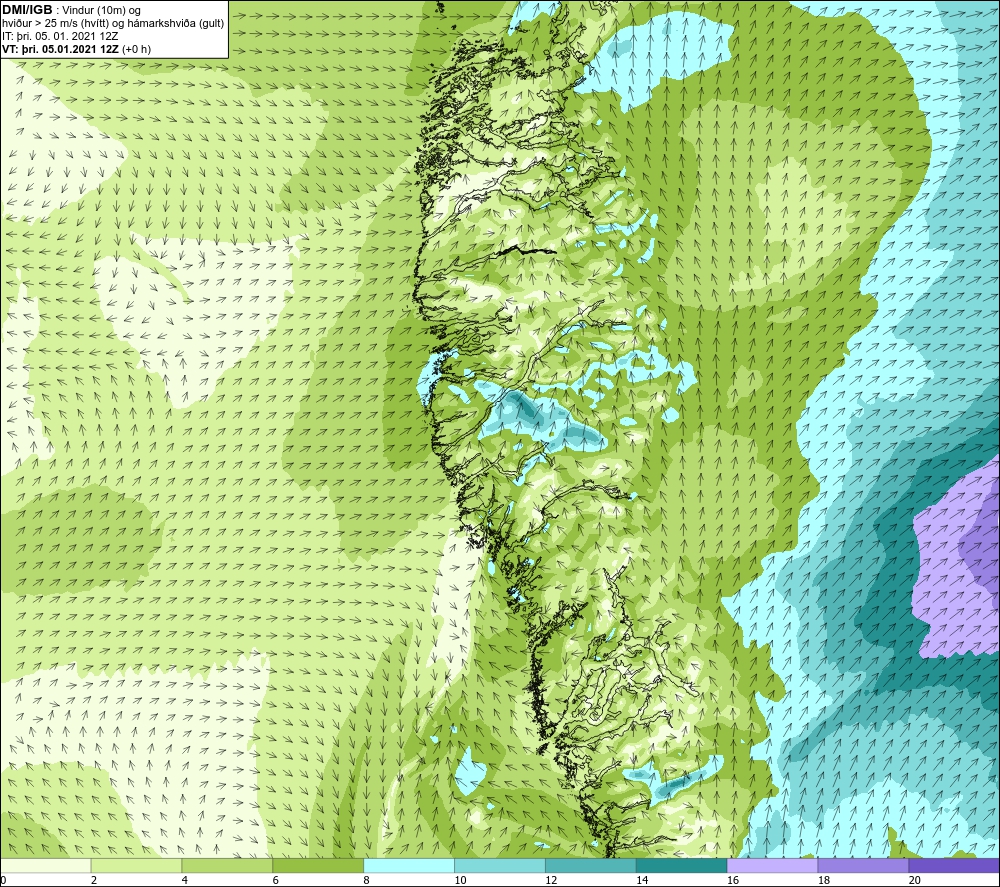
Task: Click the legend label 16
Action: 733,881
